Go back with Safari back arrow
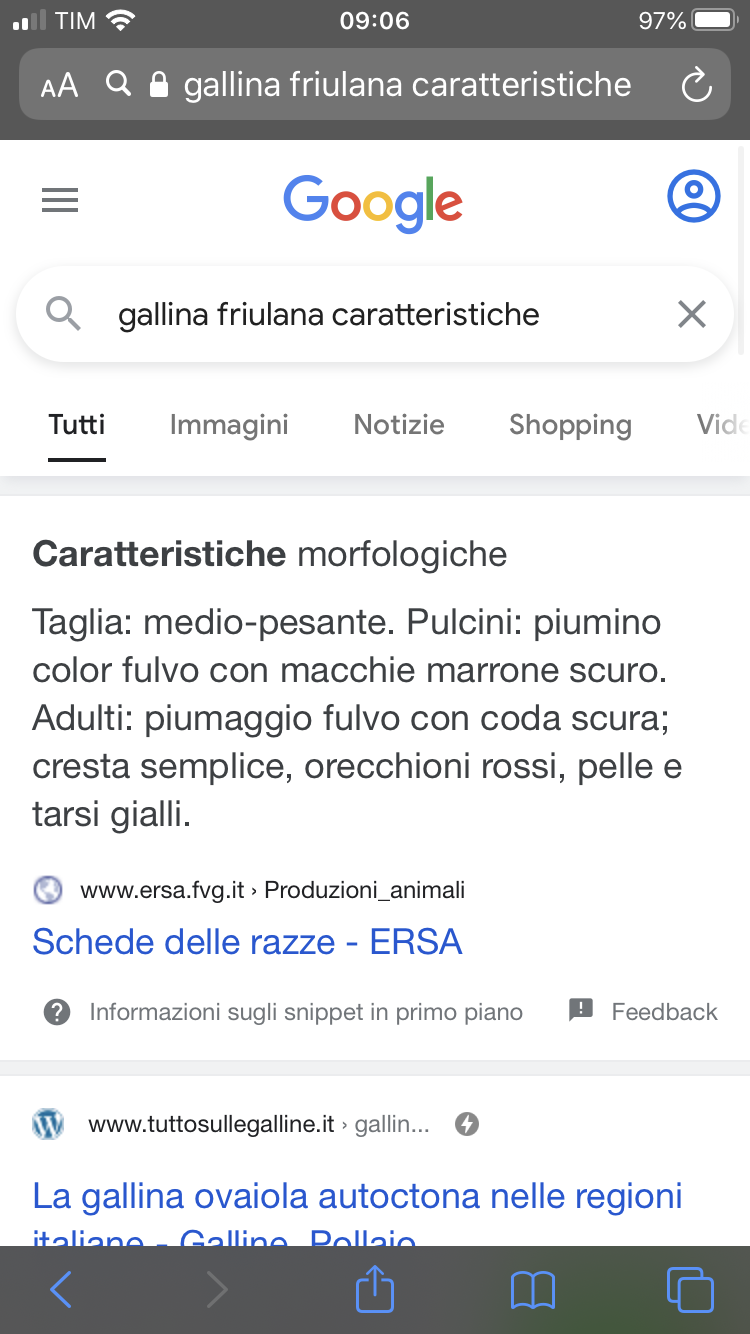This screenshot has width=750, height=1334. pos(60,1291)
